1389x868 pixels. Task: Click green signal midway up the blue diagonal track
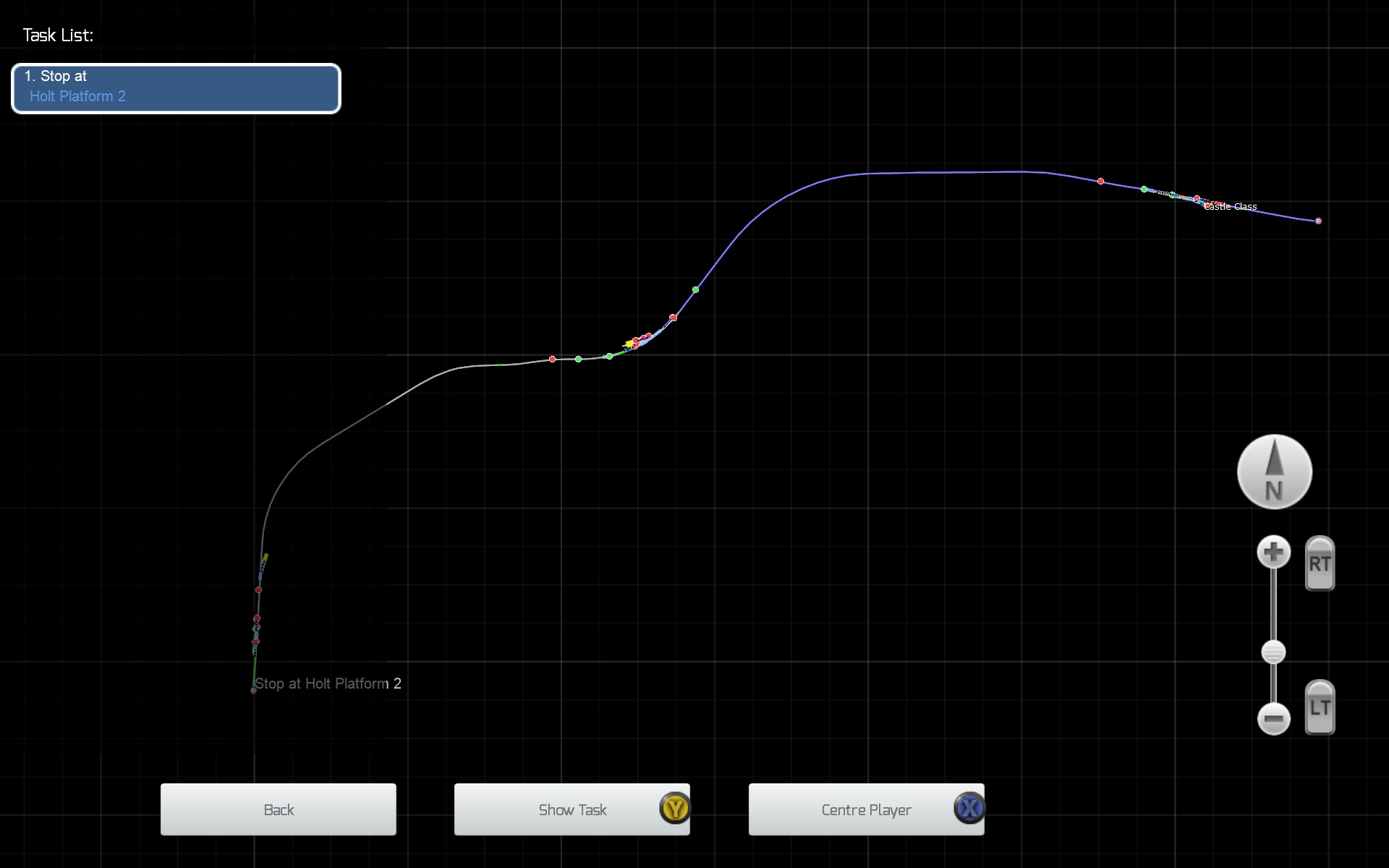(x=695, y=289)
